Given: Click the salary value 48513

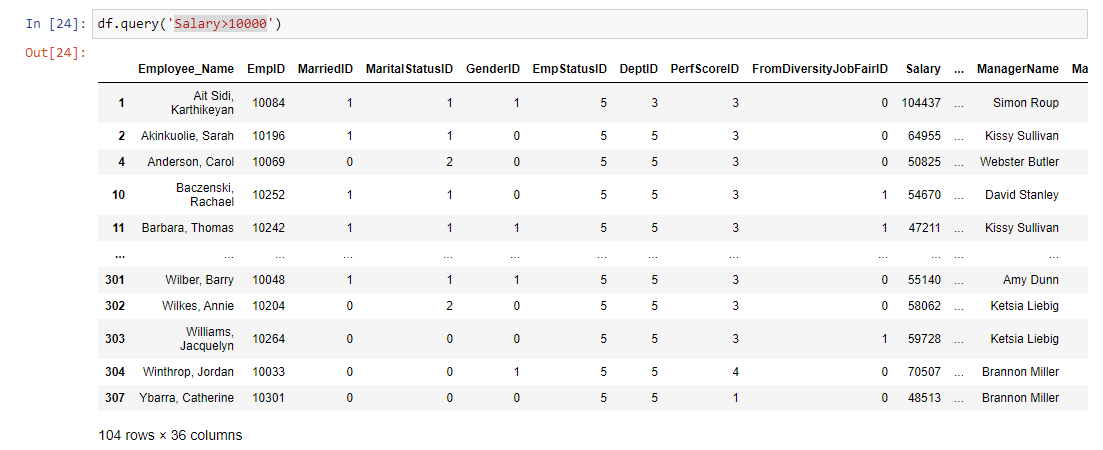Looking at the screenshot, I should click(924, 397).
